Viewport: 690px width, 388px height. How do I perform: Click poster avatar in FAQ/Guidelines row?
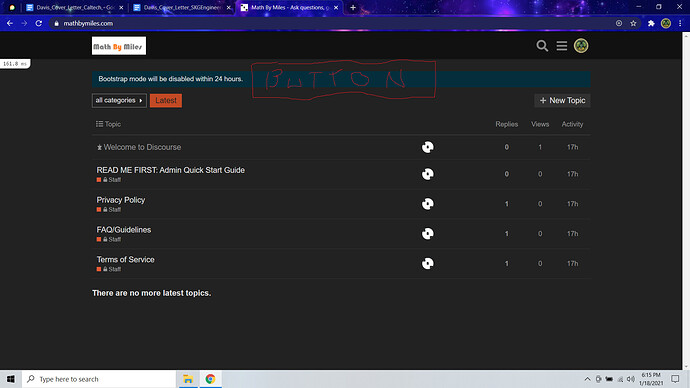[428, 234]
